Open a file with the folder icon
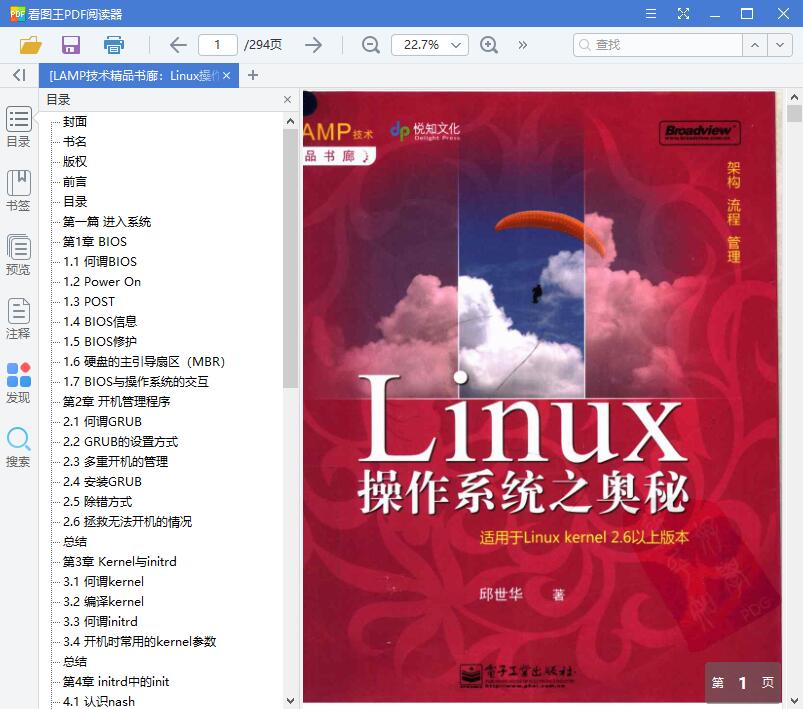The height and width of the screenshot is (709, 803). click(x=31, y=45)
